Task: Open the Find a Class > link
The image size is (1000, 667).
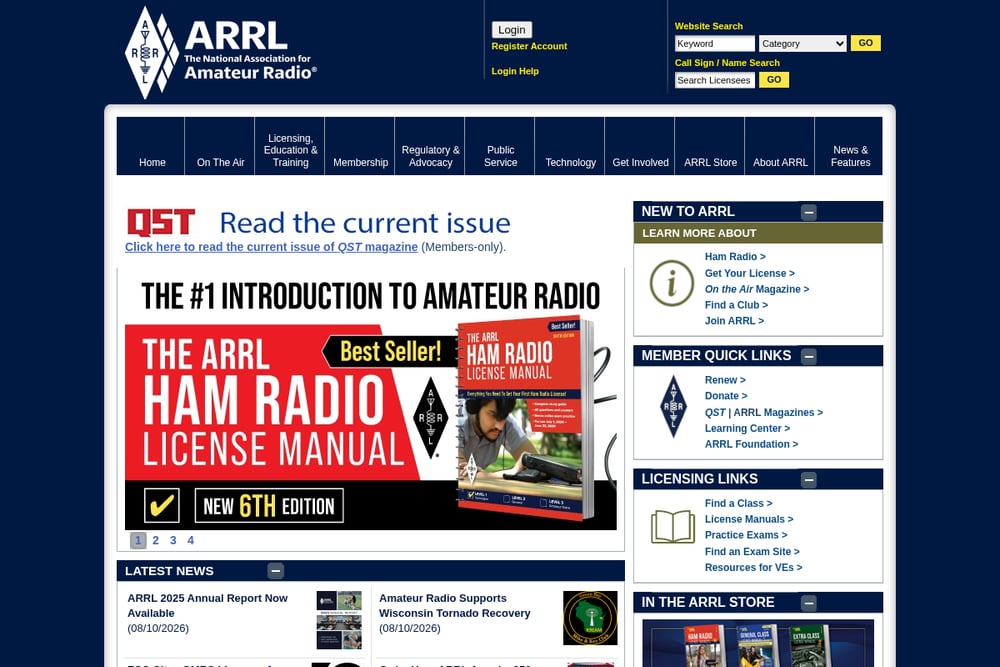Action: [738, 503]
